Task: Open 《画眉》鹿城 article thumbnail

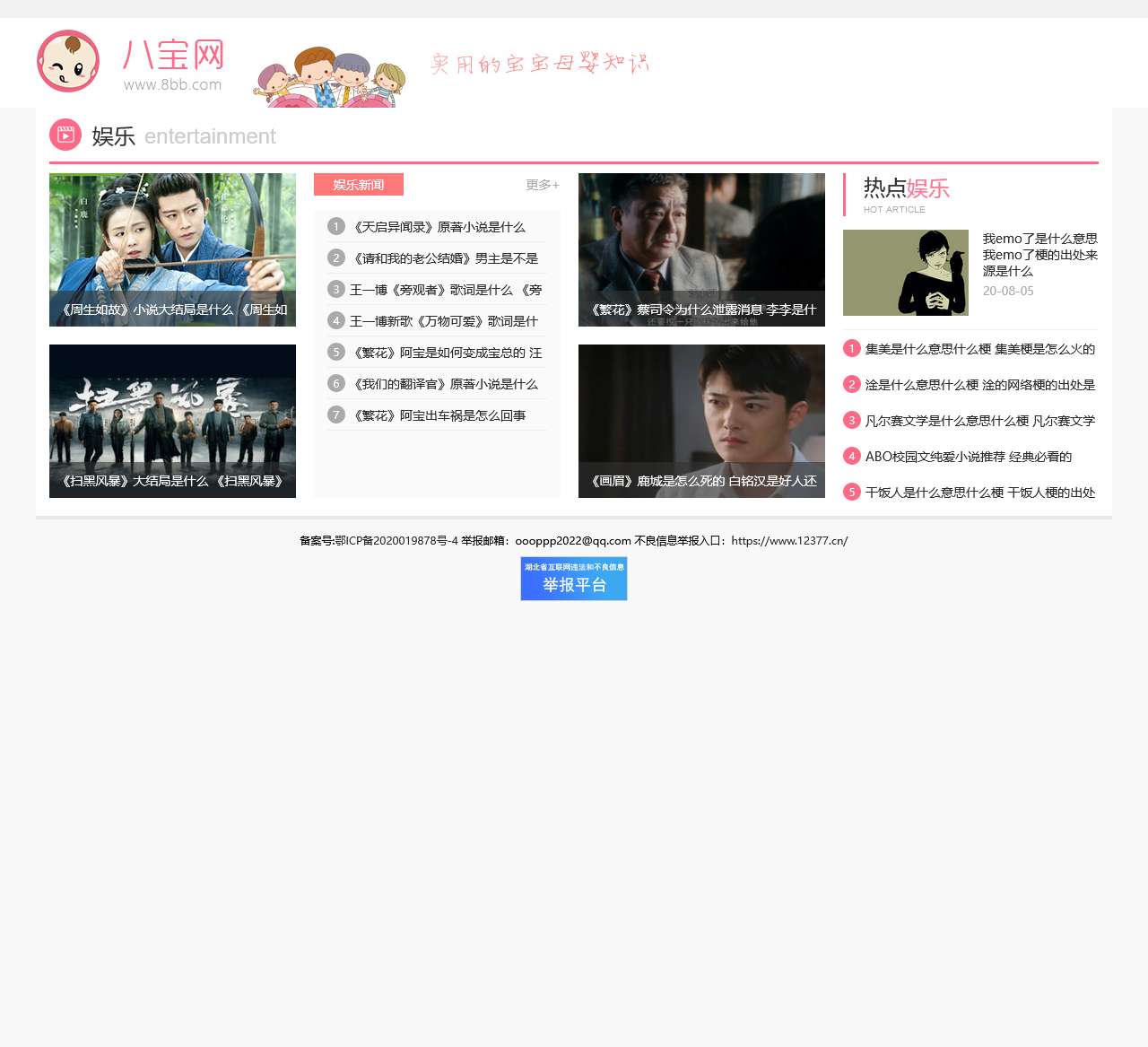Action: point(701,421)
